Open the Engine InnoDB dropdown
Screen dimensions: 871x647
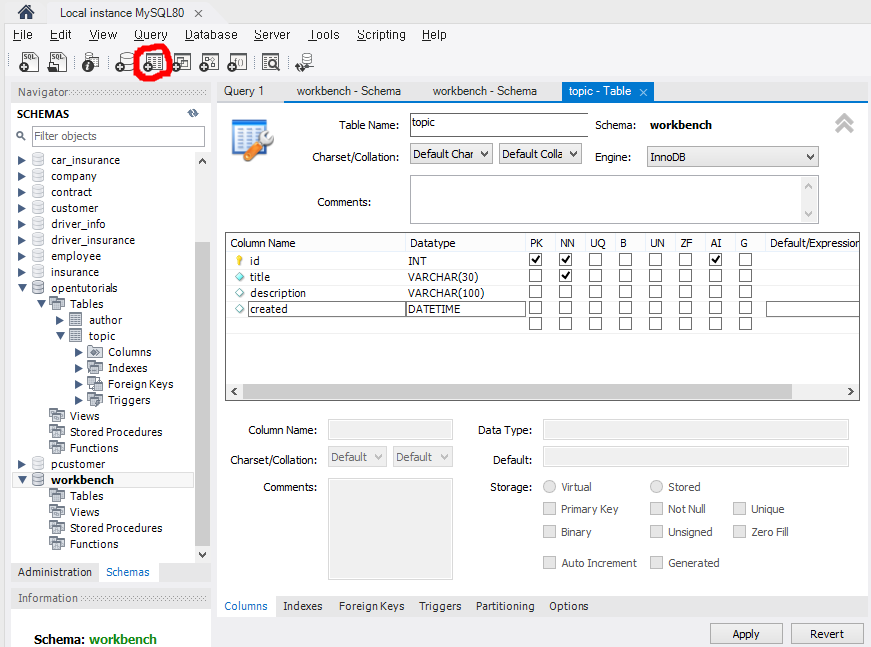pyautogui.click(x=732, y=157)
